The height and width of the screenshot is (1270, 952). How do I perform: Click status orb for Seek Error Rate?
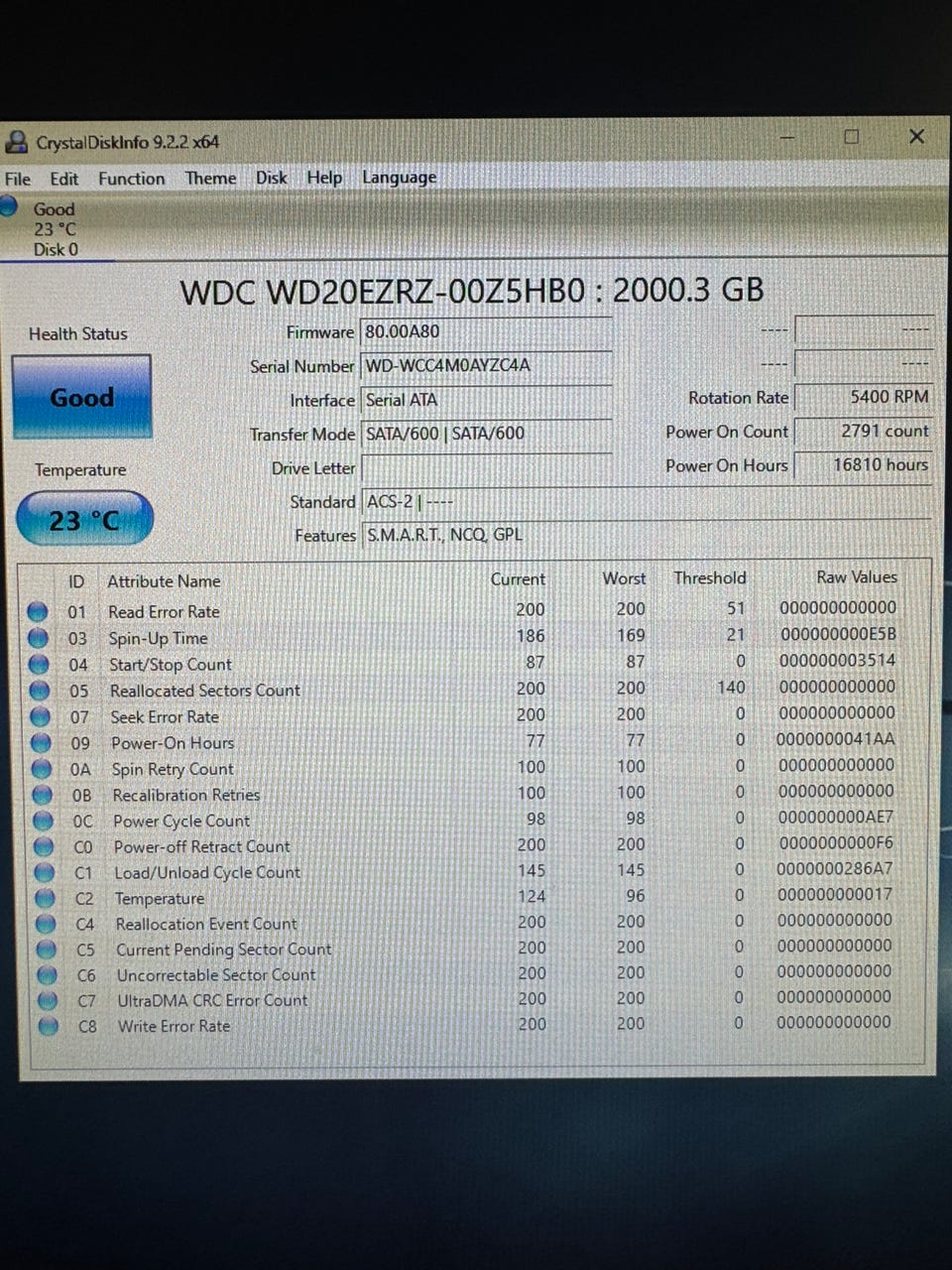point(41,716)
